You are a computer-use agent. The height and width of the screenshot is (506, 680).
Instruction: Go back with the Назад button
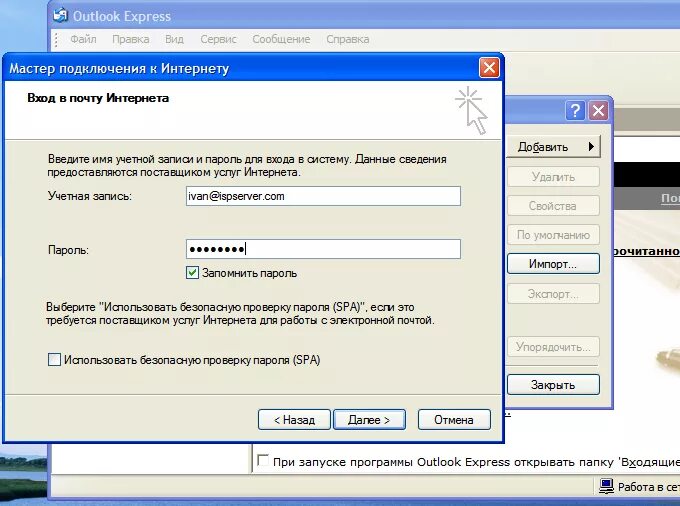tap(294, 420)
